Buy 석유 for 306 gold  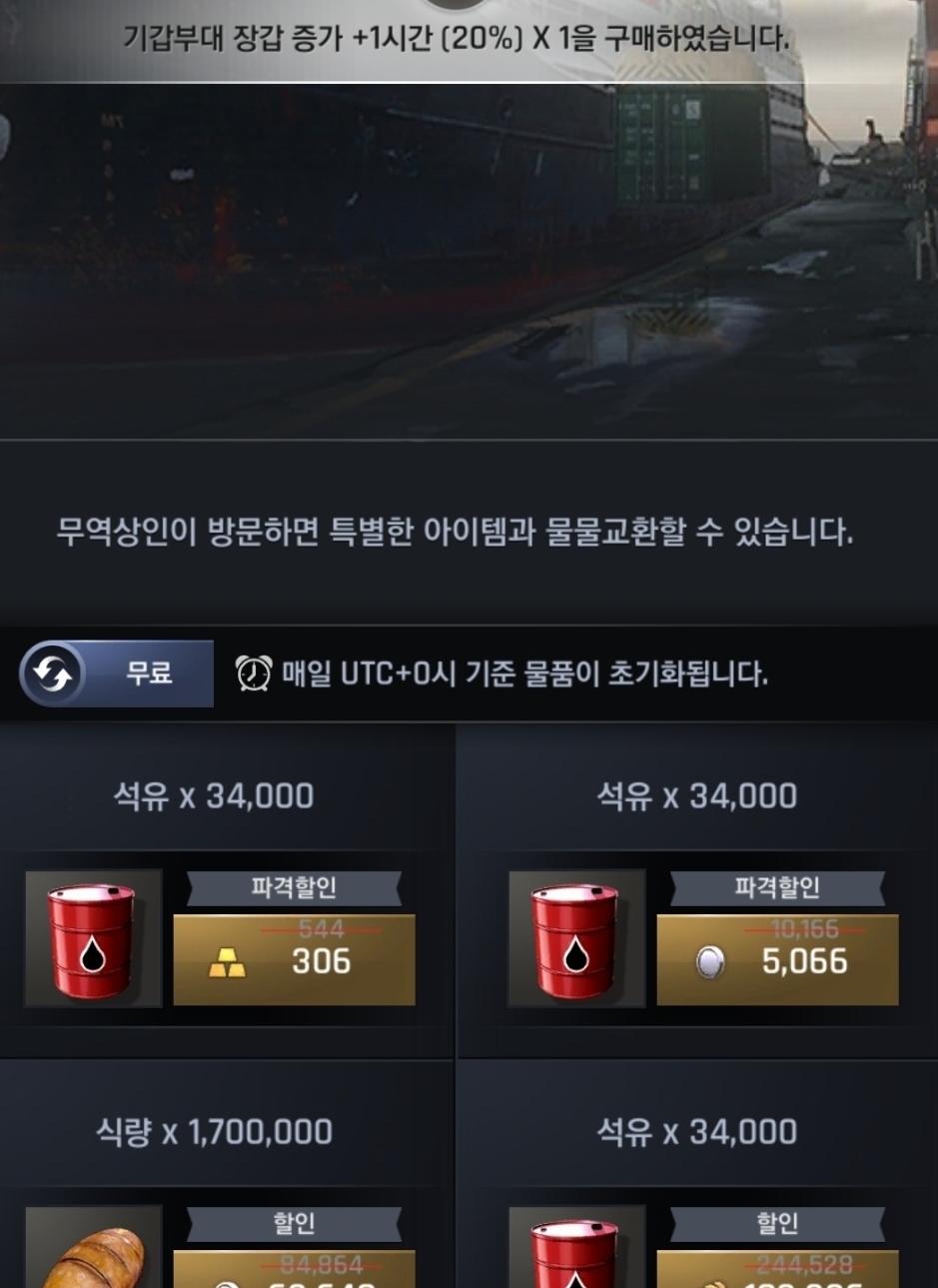[294, 960]
